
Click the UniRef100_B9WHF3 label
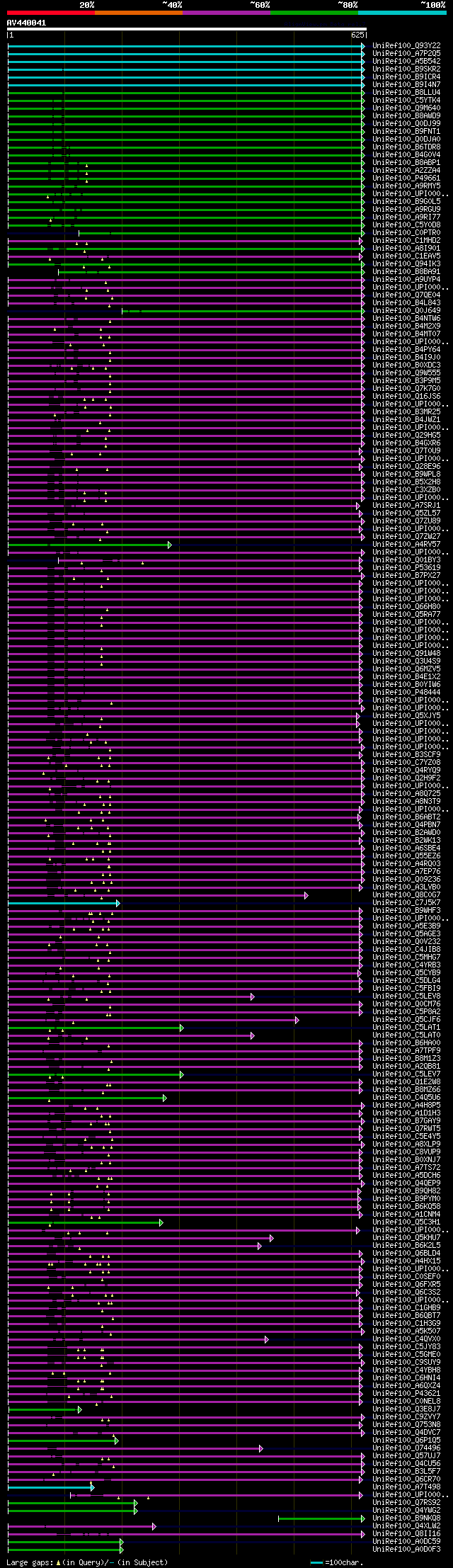point(406,911)
